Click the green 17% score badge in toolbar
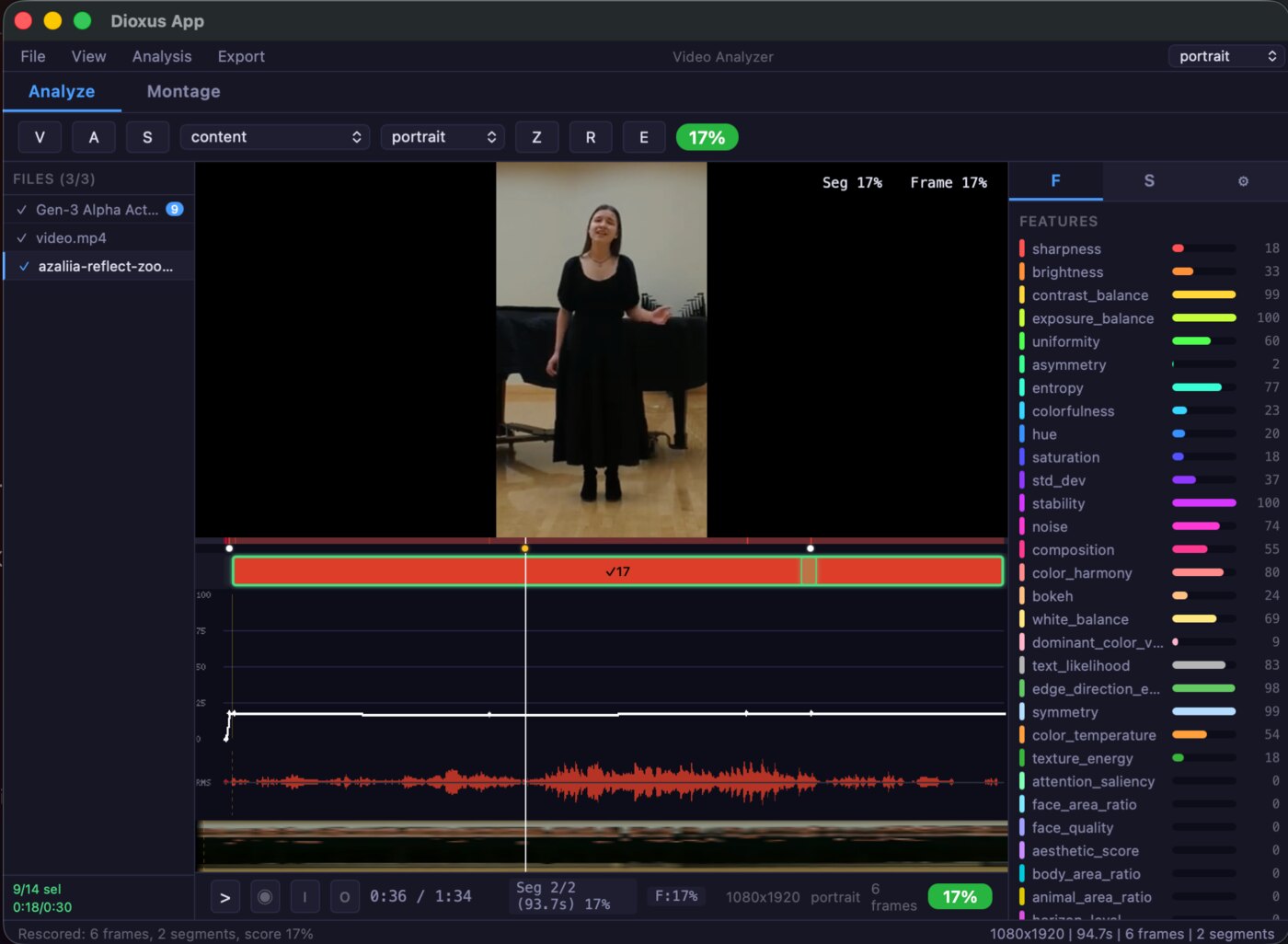 tap(707, 137)
